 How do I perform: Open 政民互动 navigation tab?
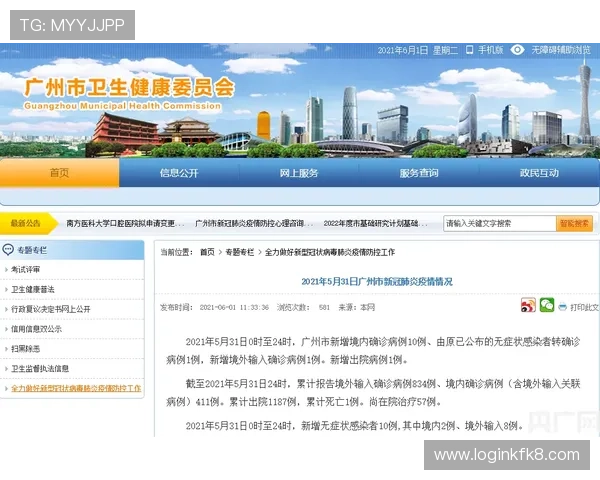click(539, 173)
